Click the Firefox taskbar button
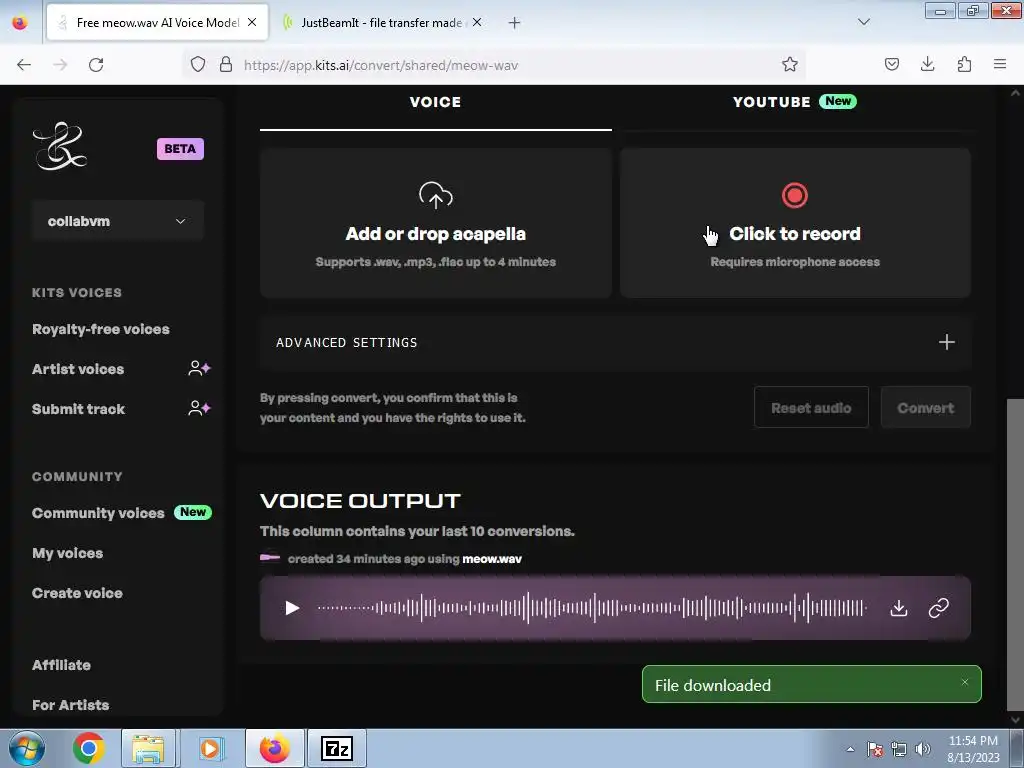The width and height of the screenshot is (1024, 768). pos(275,748)
